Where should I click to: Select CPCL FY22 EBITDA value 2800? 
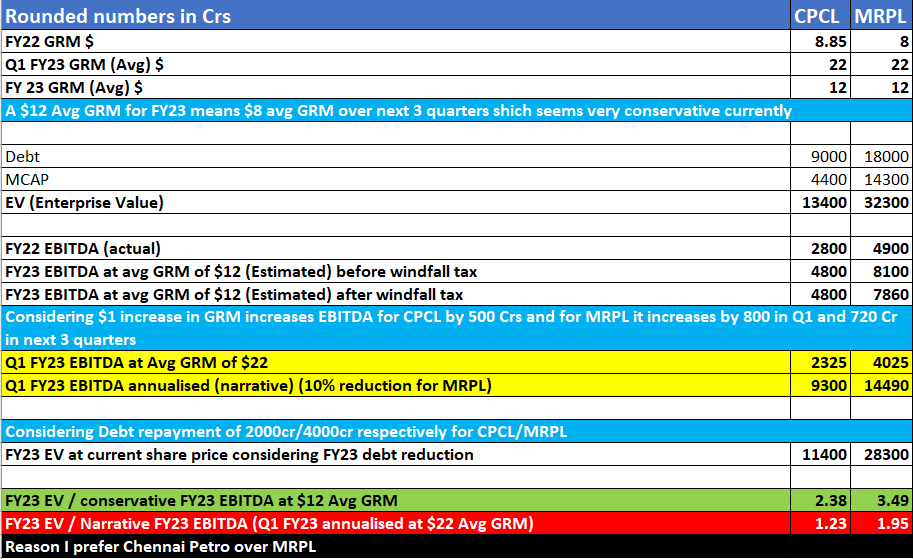pyautogui.click(x=820, y=248)
